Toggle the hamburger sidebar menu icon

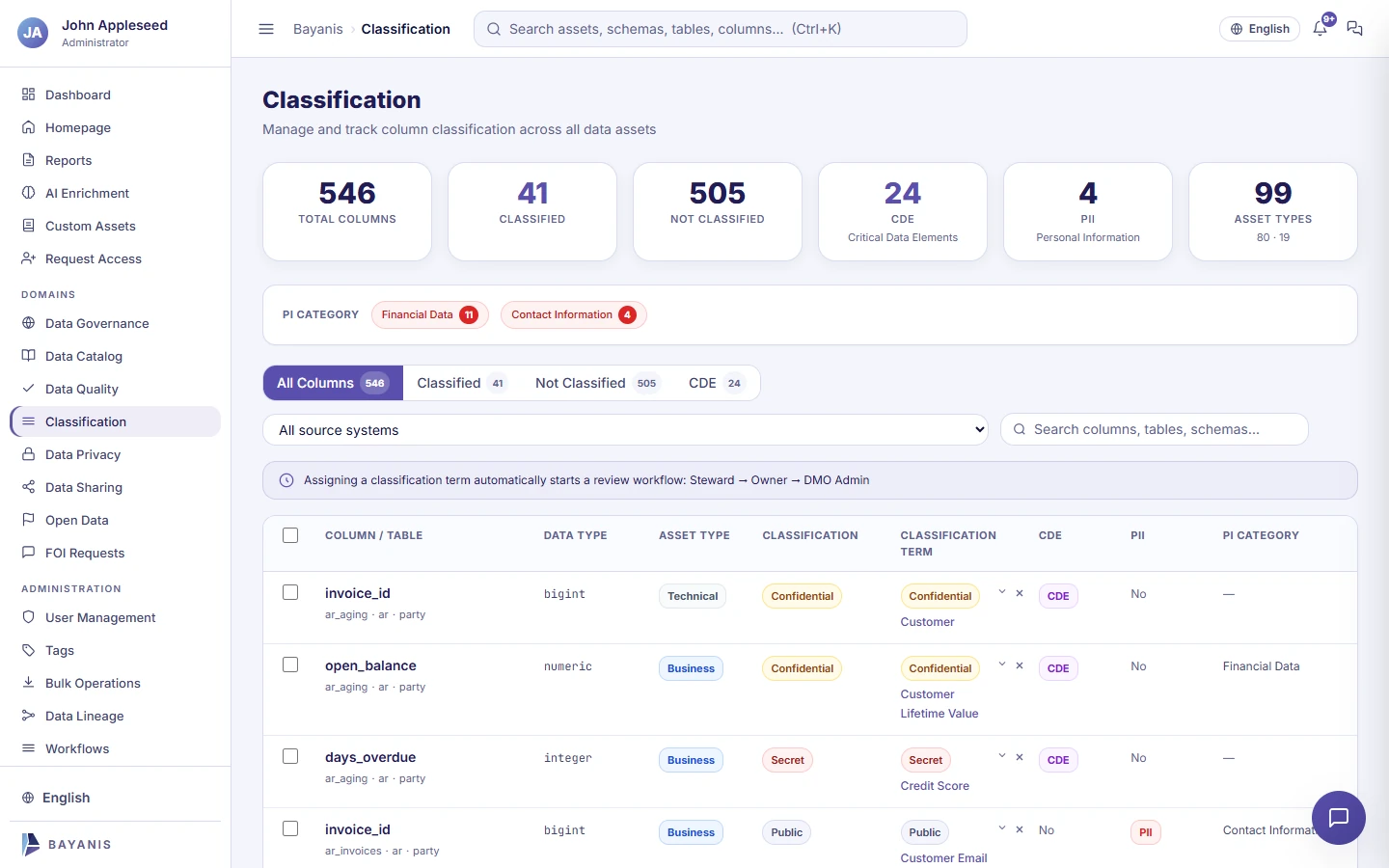coord(266,29)
